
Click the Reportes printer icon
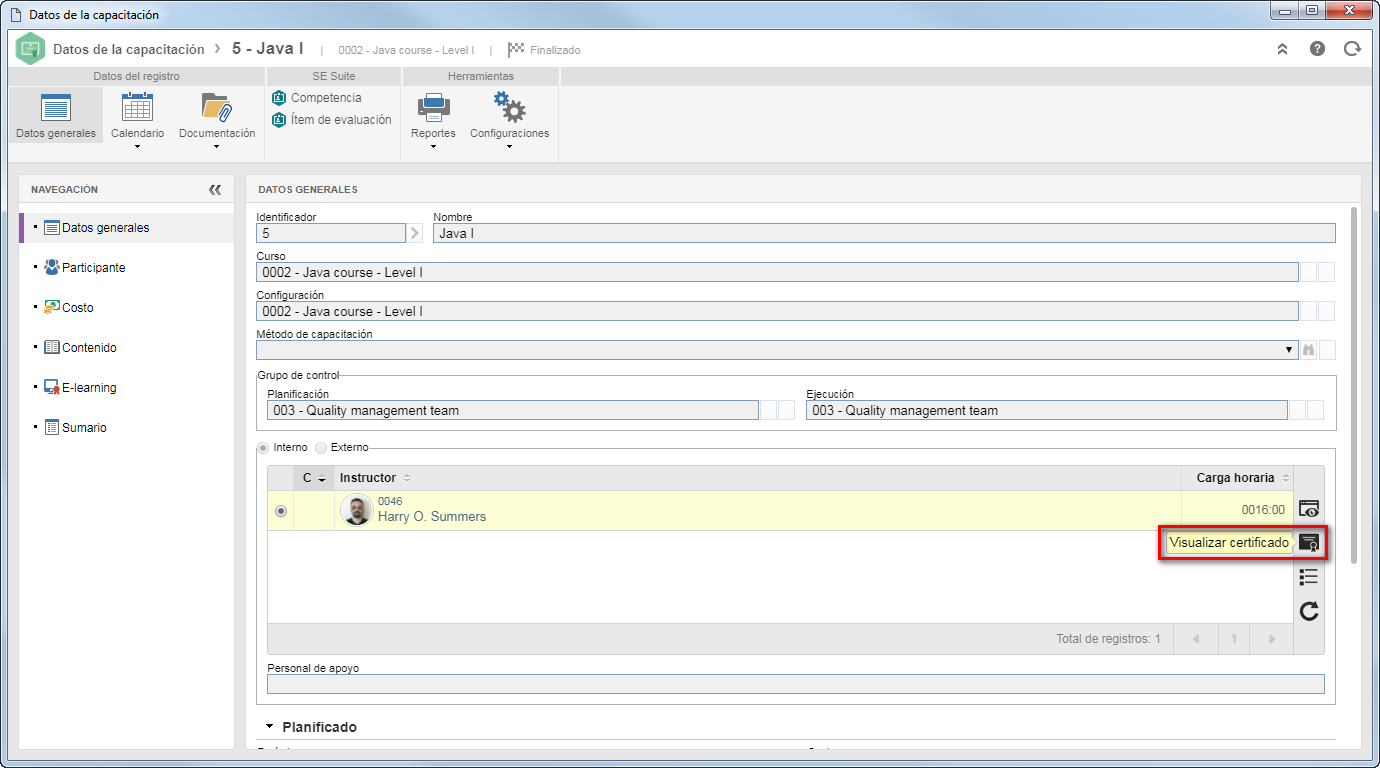pyautogui.click(x=433, y=107)
